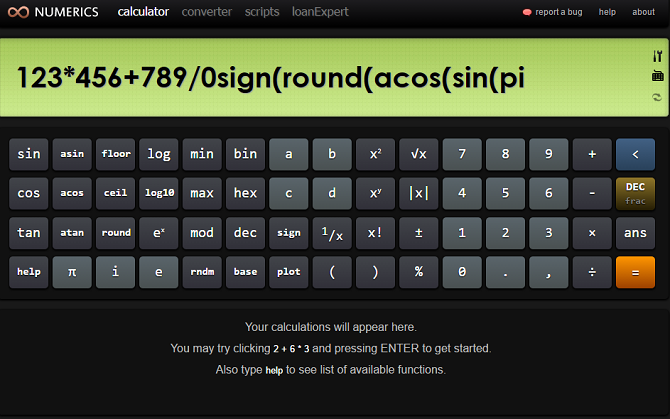Click the multiply operator key
Viewport: 670px width, 419px height.
(x=592, y=233)
